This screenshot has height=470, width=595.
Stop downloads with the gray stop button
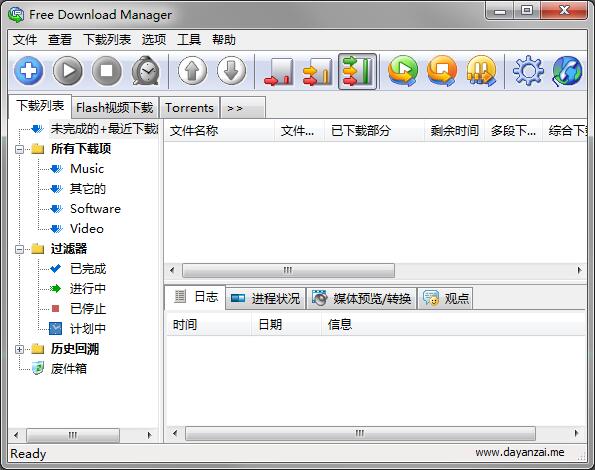click(107, 71)
